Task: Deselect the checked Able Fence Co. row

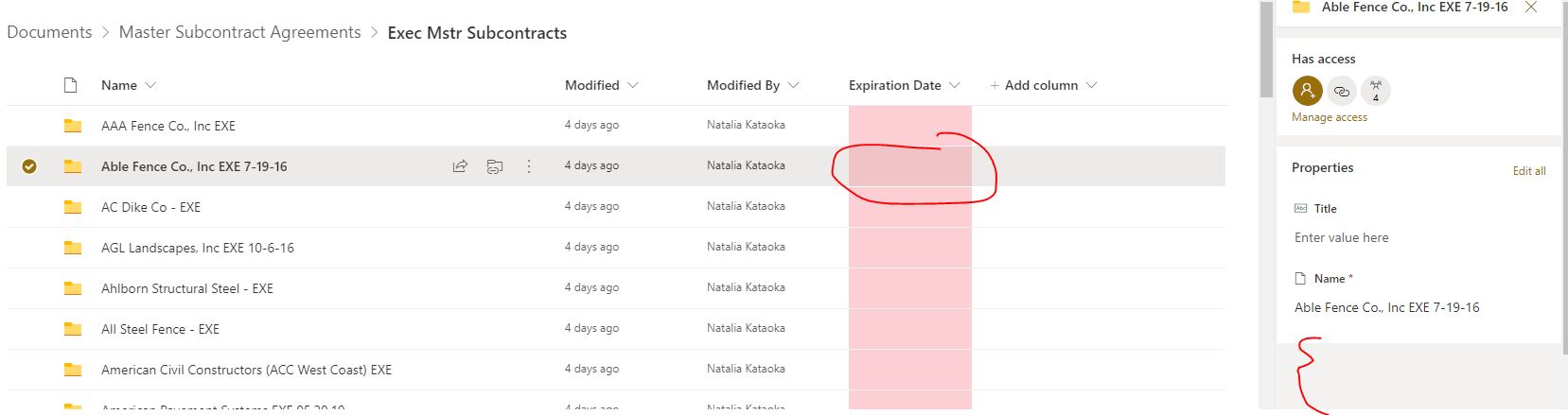Action: tap(29, 166)
